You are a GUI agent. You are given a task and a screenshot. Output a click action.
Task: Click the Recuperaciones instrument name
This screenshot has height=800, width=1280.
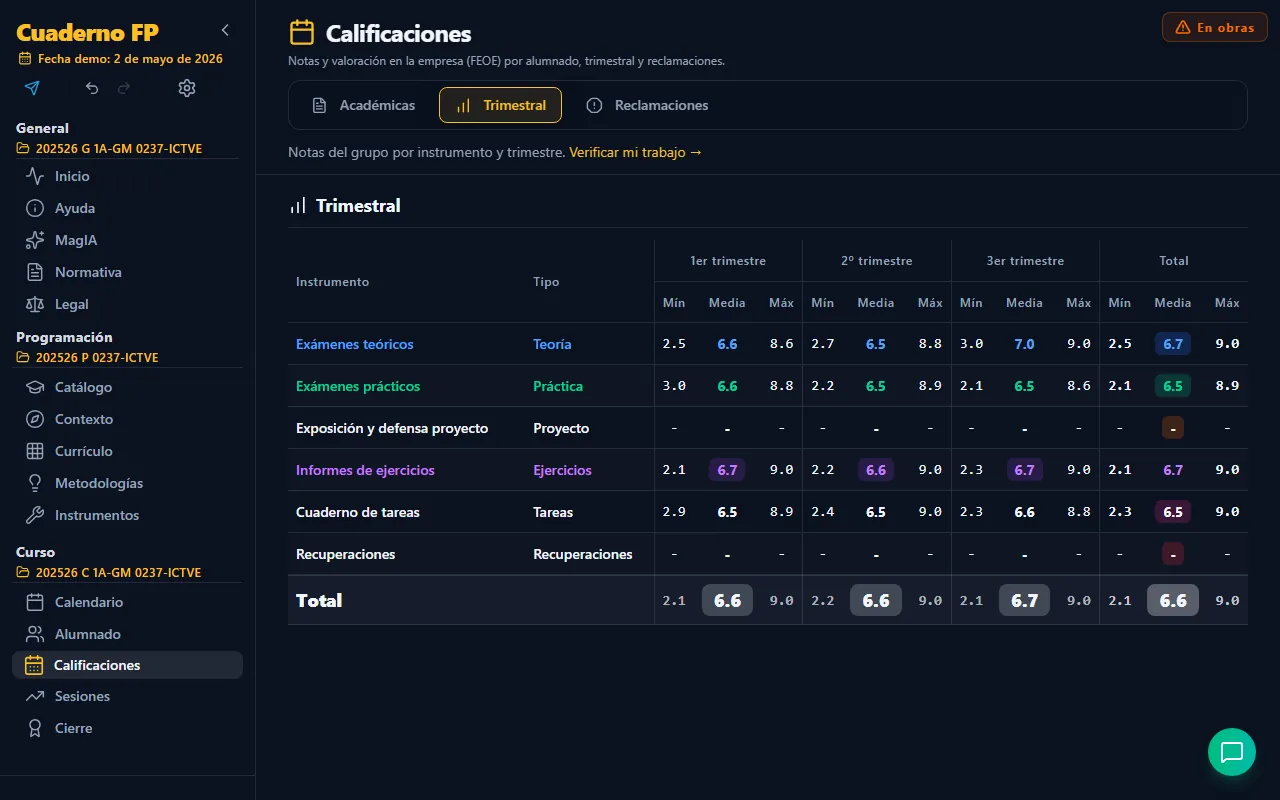346,554
